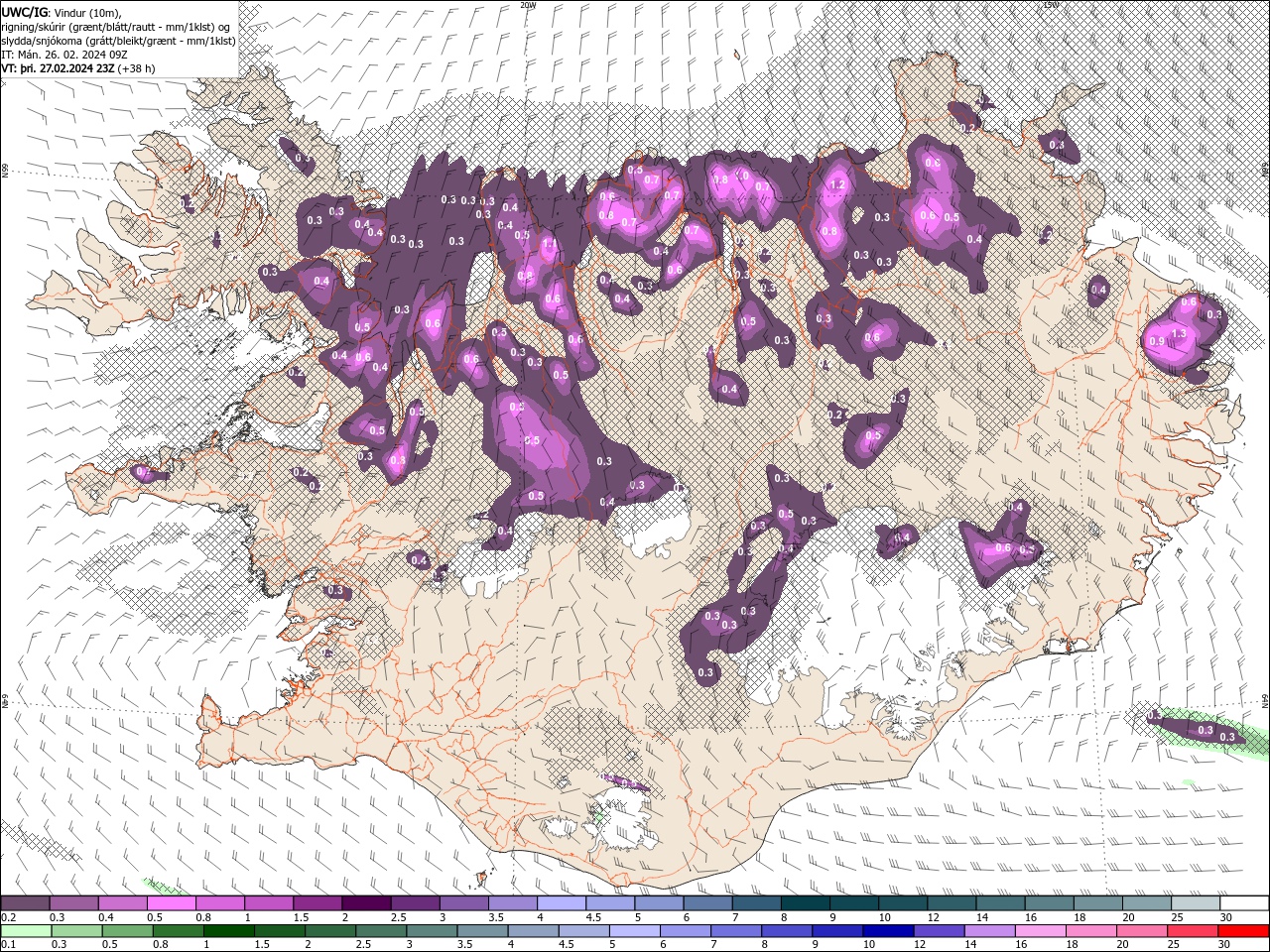1270x952 pixels.
Task: Click the bottom-row legend swatch labeled 3.5
Action: [x=481, y=931]
